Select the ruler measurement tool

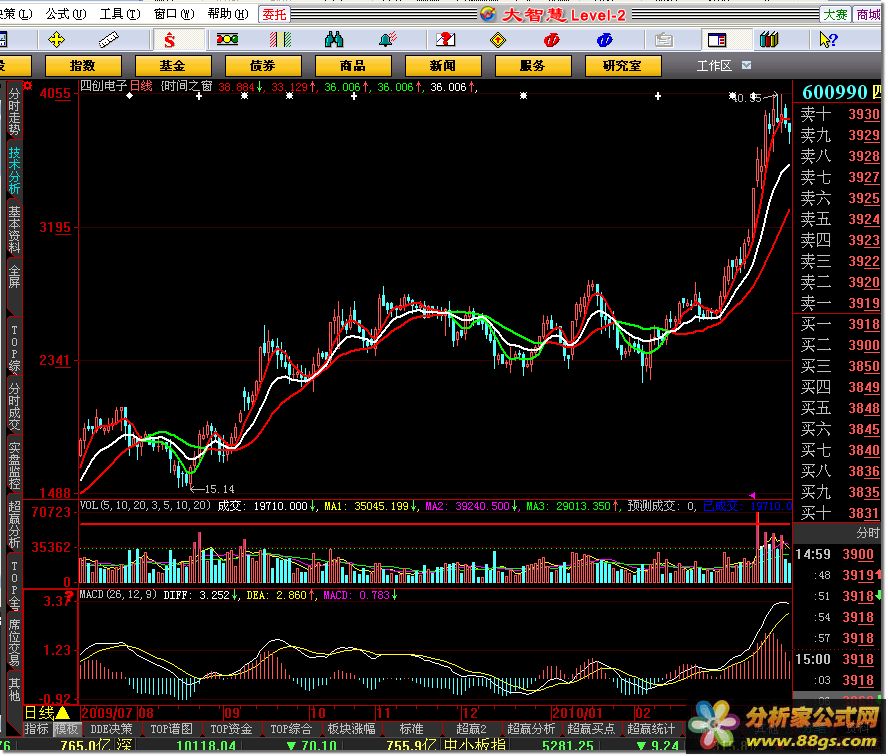click(x=108, y=40)
